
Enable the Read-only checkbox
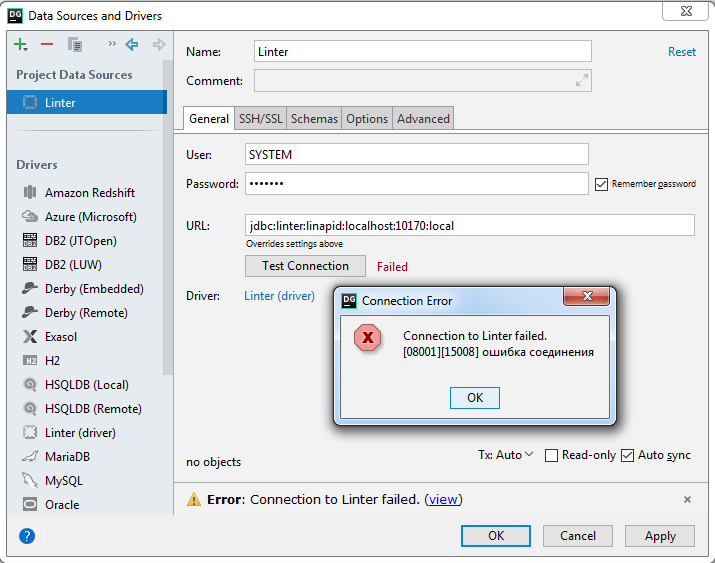[x=551, y=456]
